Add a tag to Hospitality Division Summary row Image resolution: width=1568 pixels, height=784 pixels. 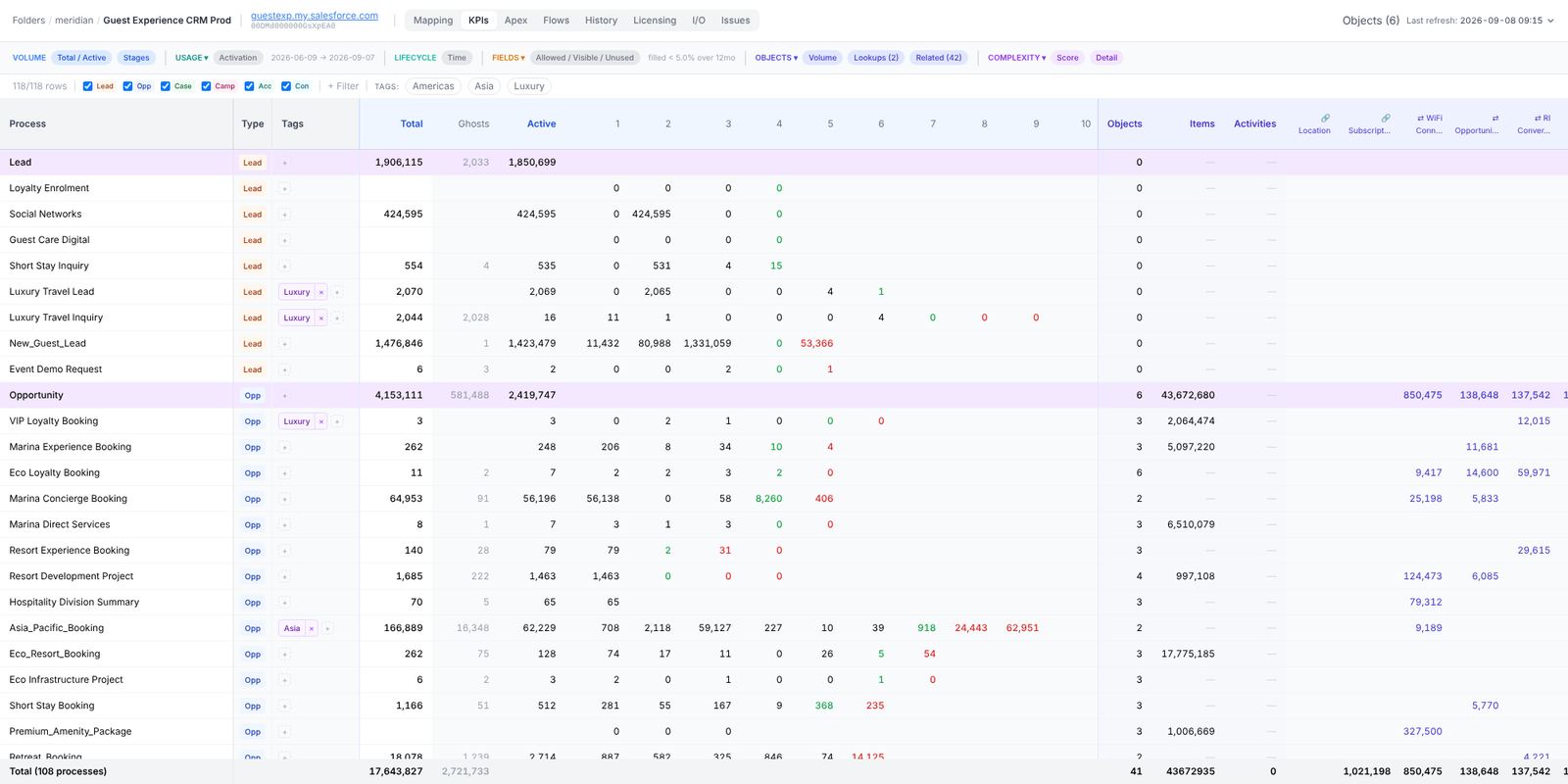284,603
